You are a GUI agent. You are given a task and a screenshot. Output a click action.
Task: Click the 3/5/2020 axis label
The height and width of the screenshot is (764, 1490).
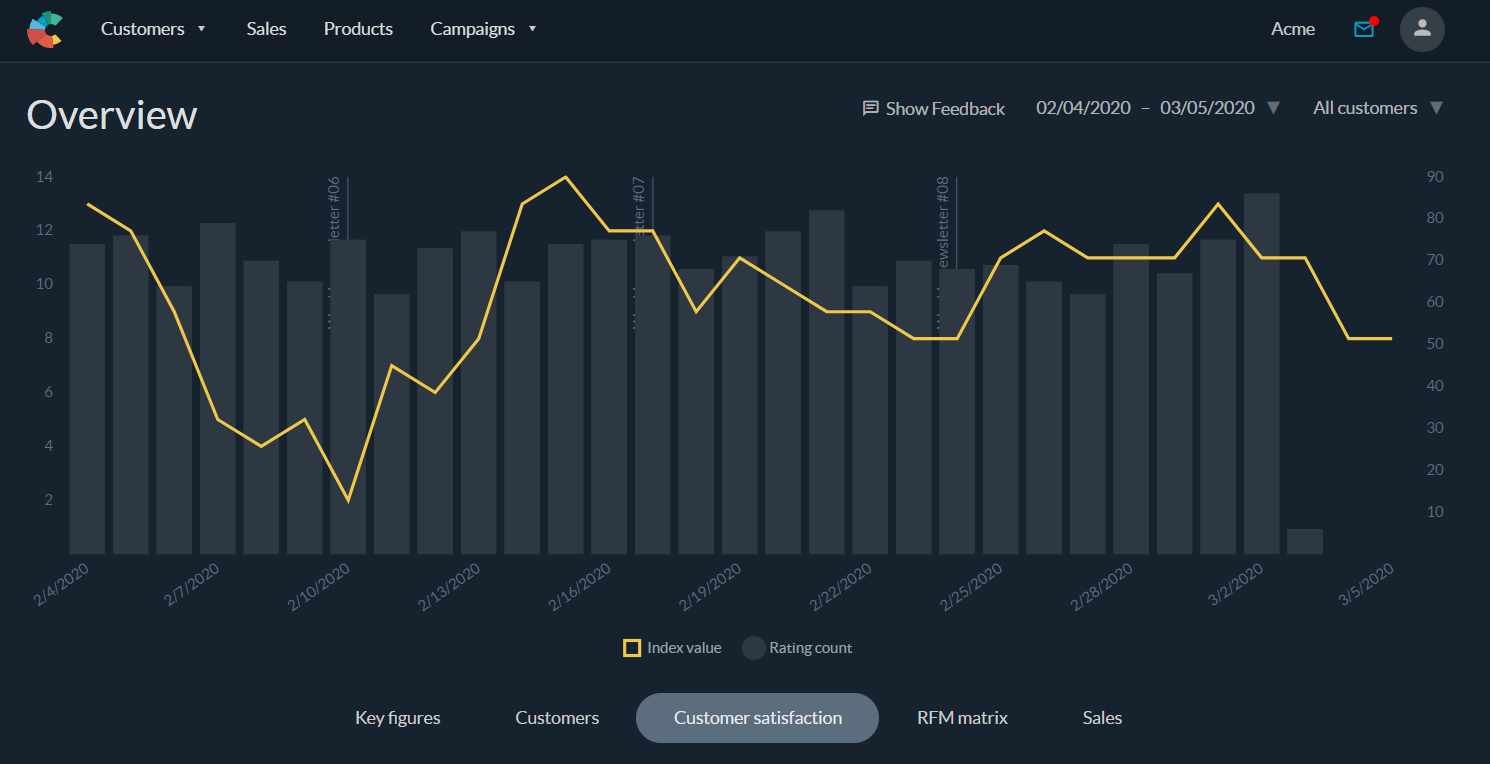pyautogui.click(x=1365, y=585)
